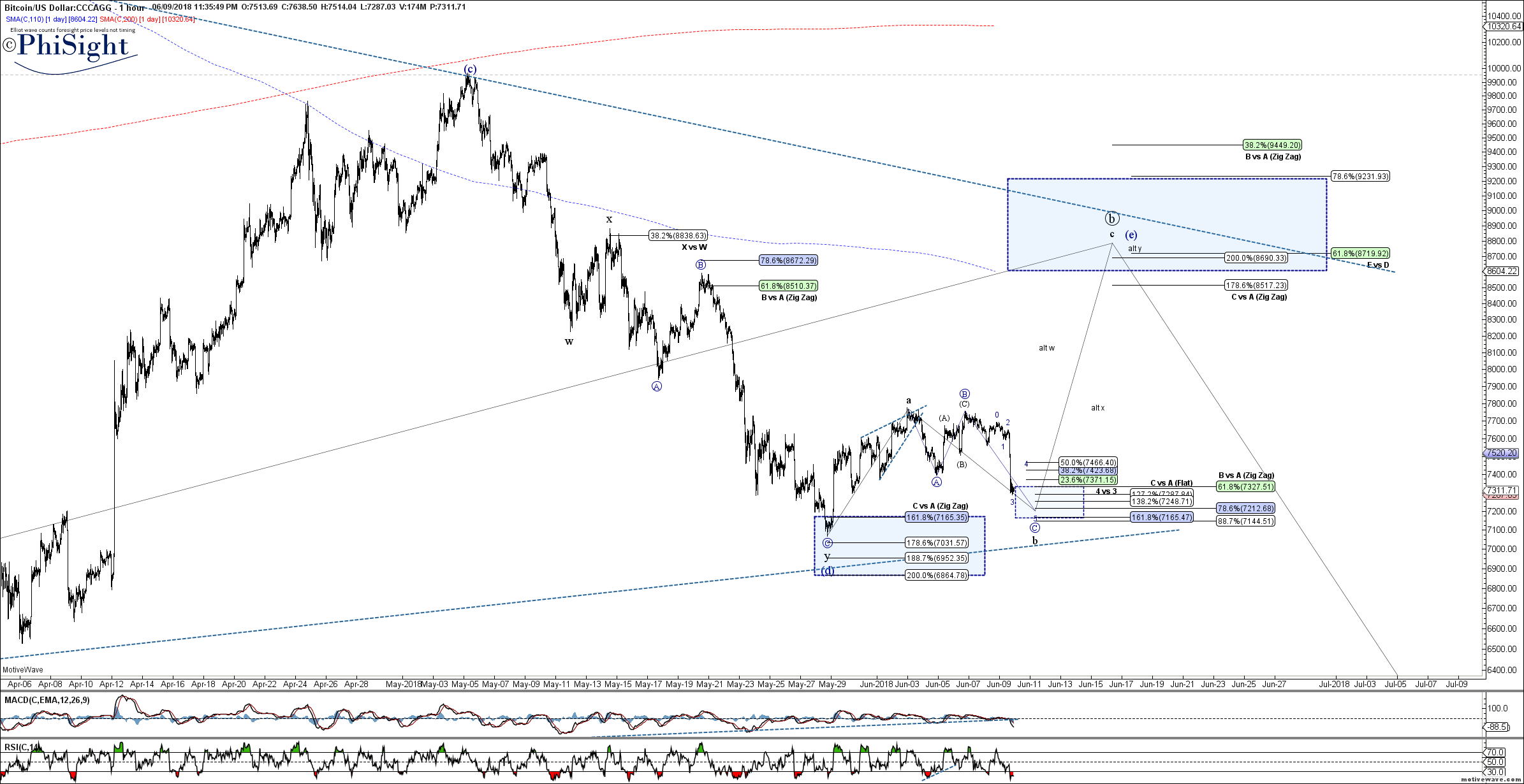The height and width of the screenshot is (784, 1524).
Task: Click the circled b wave label in blue zone
Action: click(1111, 219)
